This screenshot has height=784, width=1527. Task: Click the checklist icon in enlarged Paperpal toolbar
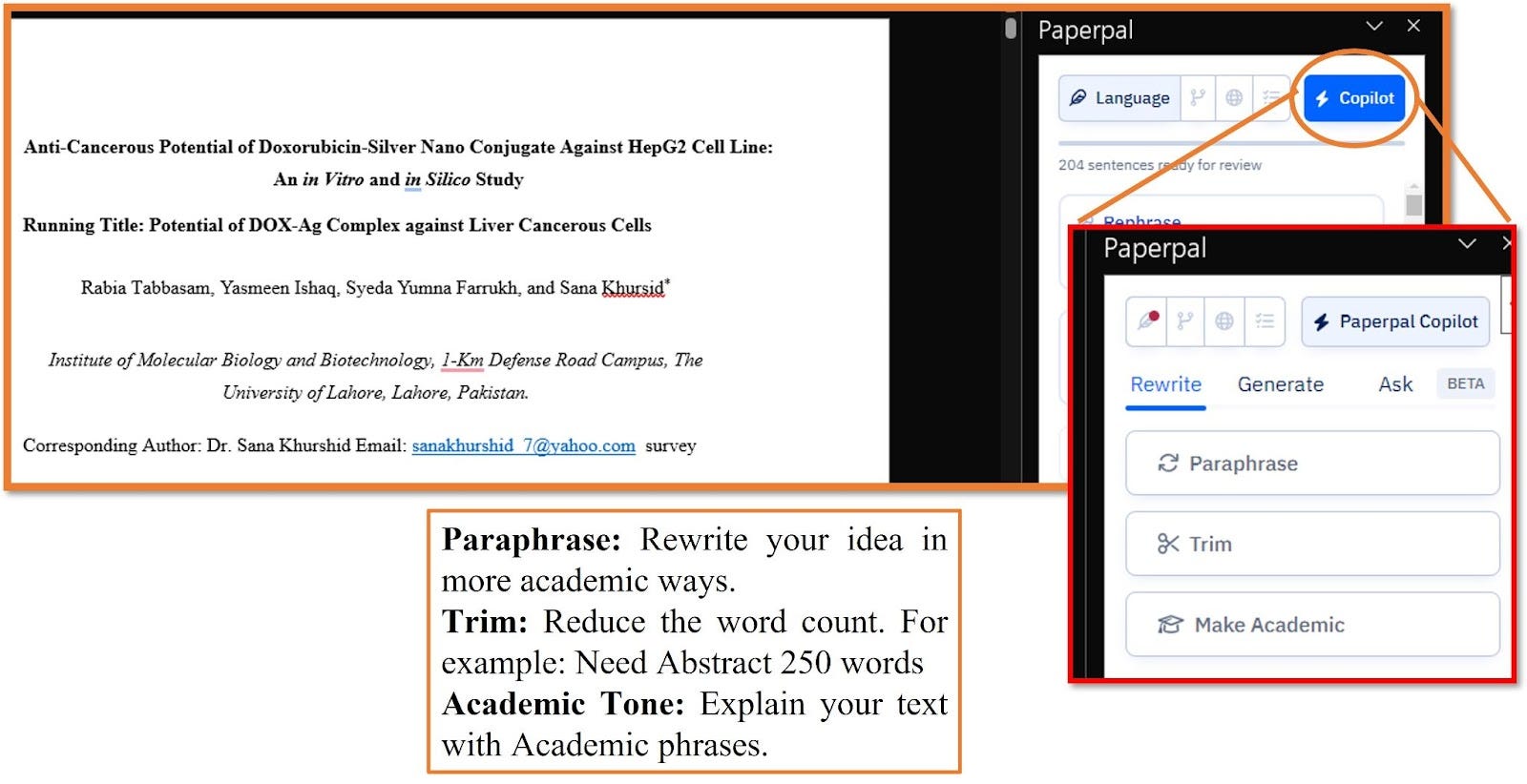1265,320
